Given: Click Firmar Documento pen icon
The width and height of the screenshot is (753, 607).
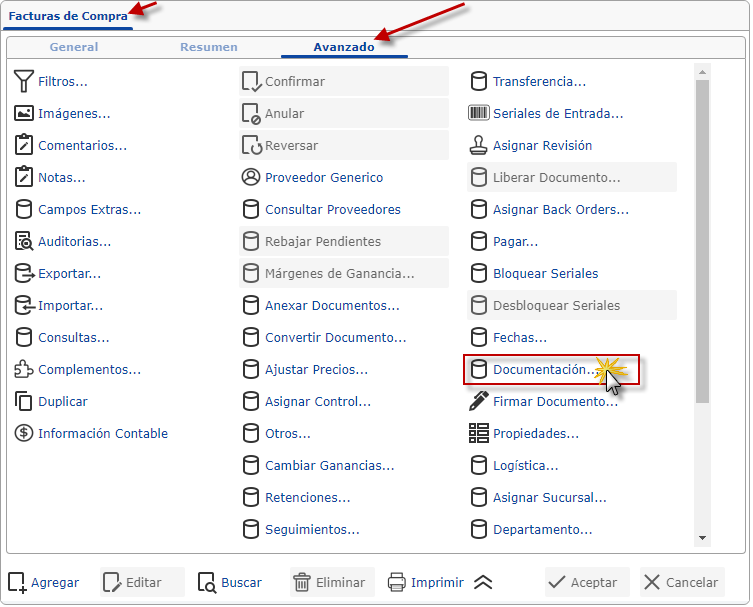Looking at the screenshot, I should pos(478,401).
